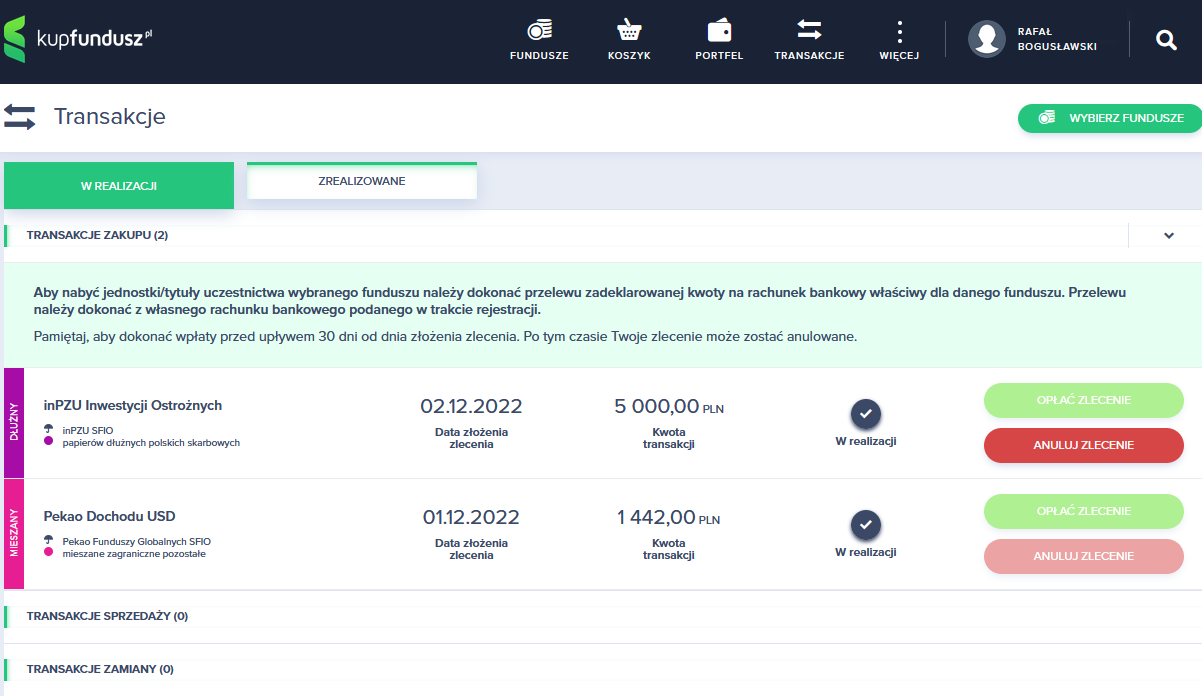Open Transakcje arrows icon in navbar
The width and height of the screenshot is (1202, 696).
tap(809, 30)
